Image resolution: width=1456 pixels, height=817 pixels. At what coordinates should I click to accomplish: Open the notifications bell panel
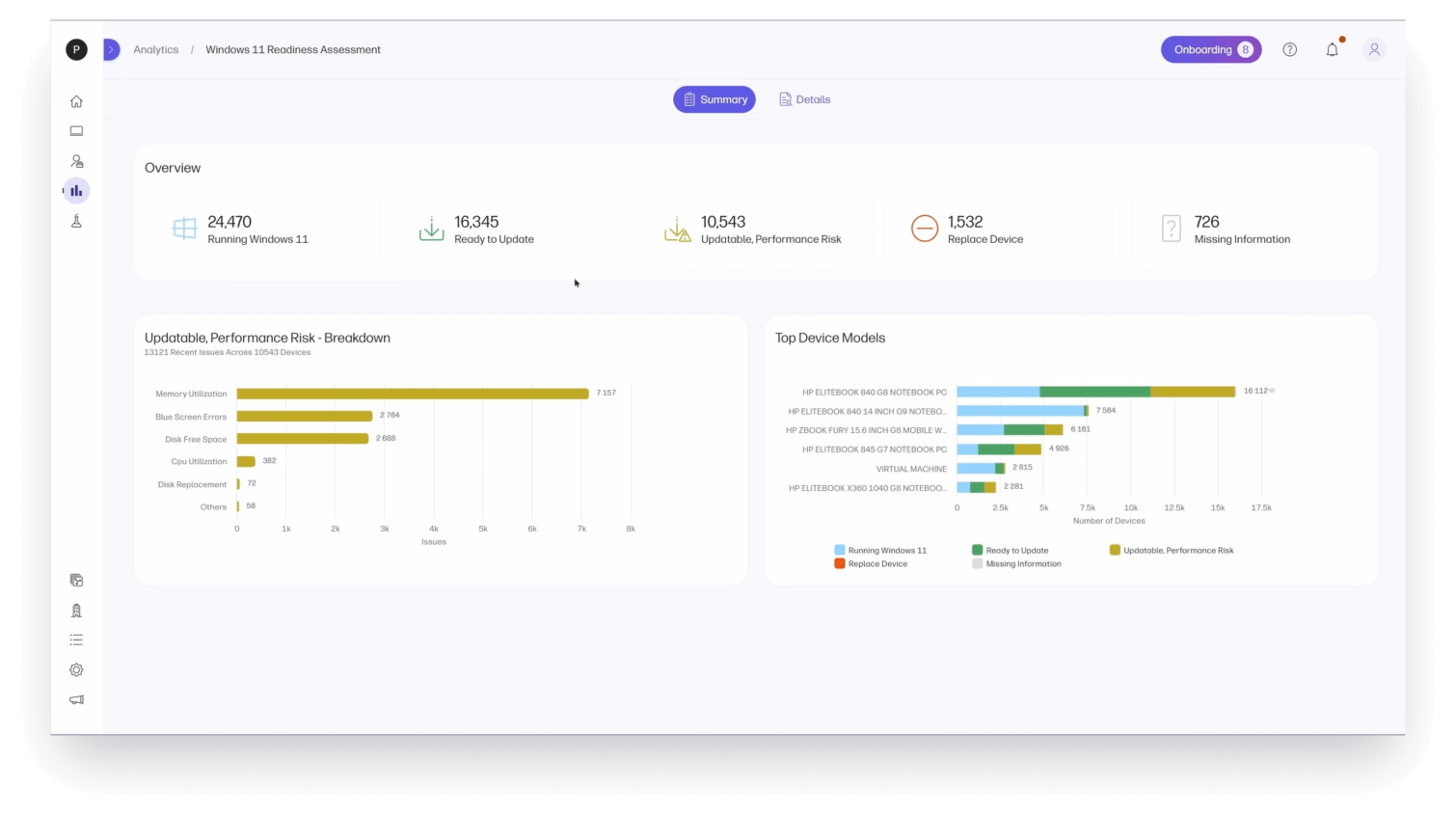[x=1332, y=49]
